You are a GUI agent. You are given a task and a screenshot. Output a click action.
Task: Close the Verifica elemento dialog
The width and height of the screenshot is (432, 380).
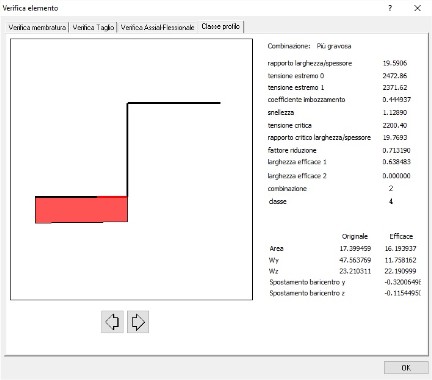pos(417,8)
